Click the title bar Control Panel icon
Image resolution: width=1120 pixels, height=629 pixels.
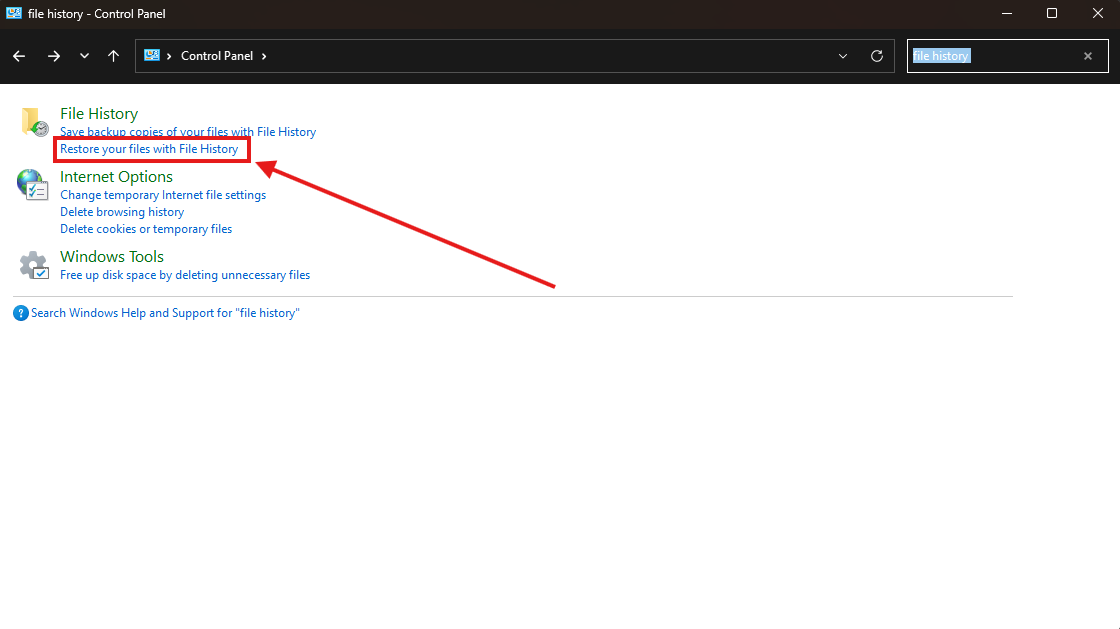pos(14,13)
